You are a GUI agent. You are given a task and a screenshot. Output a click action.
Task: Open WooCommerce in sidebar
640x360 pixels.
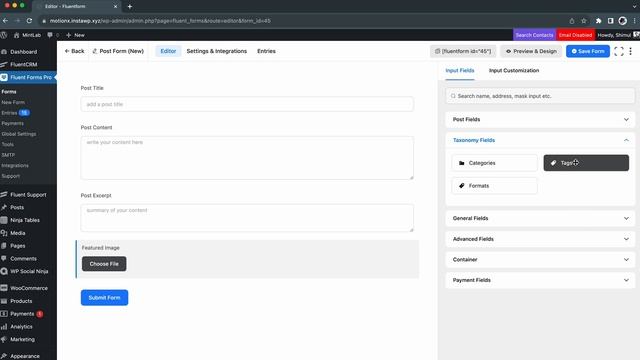[29, 288]
